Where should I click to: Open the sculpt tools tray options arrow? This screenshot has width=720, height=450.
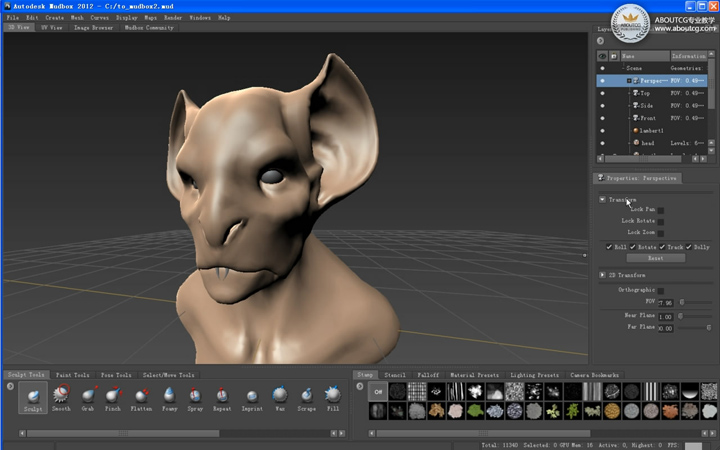pos(10,387)
